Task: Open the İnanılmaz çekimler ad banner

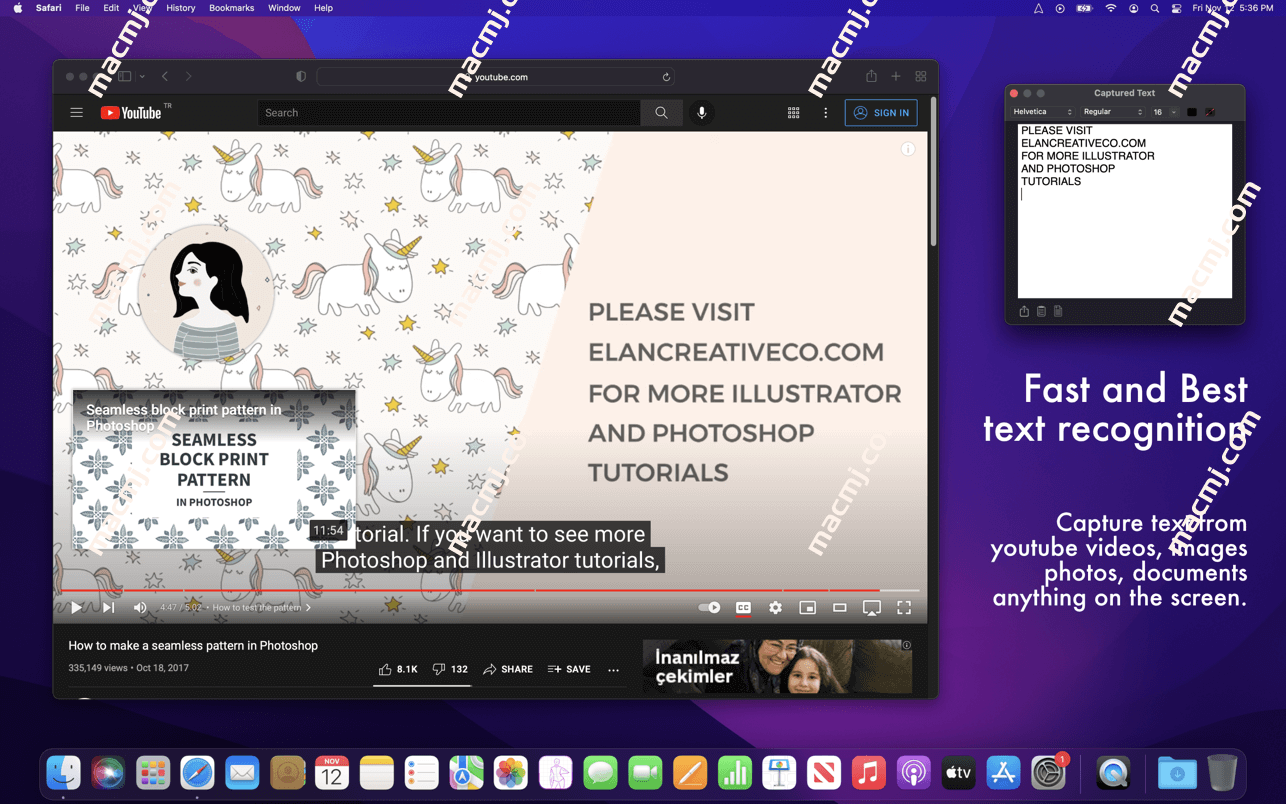Action: 777,666
